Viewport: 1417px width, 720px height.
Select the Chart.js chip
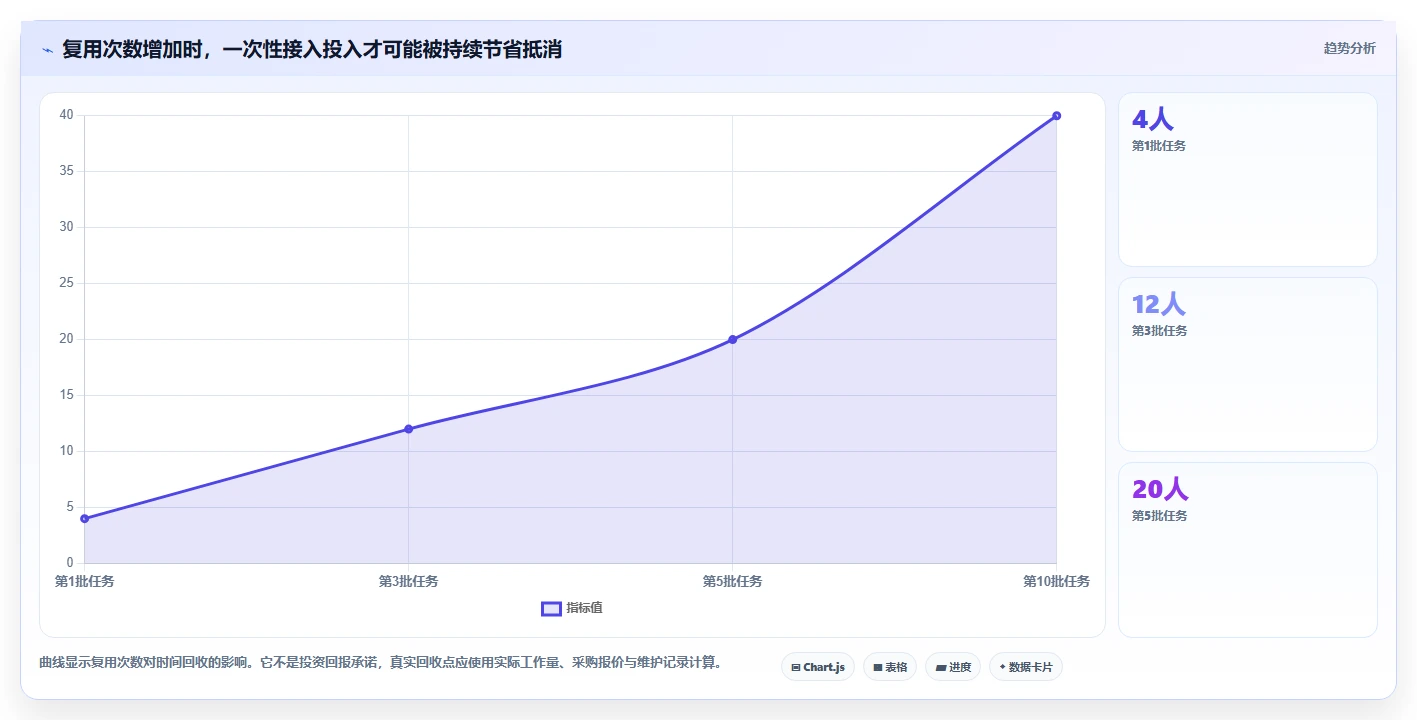tap(818, 667)
